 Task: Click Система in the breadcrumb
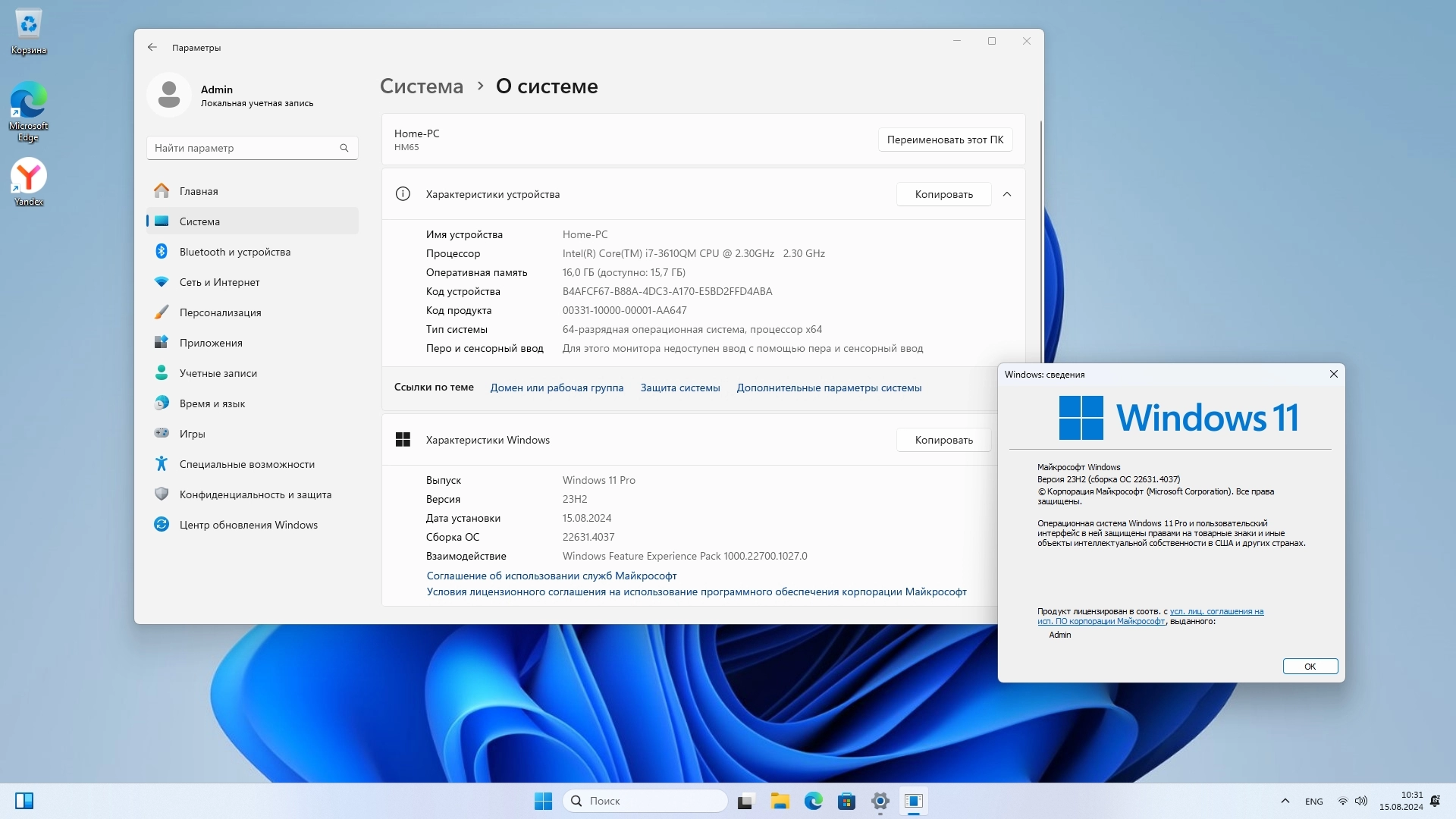click(421, 86)
